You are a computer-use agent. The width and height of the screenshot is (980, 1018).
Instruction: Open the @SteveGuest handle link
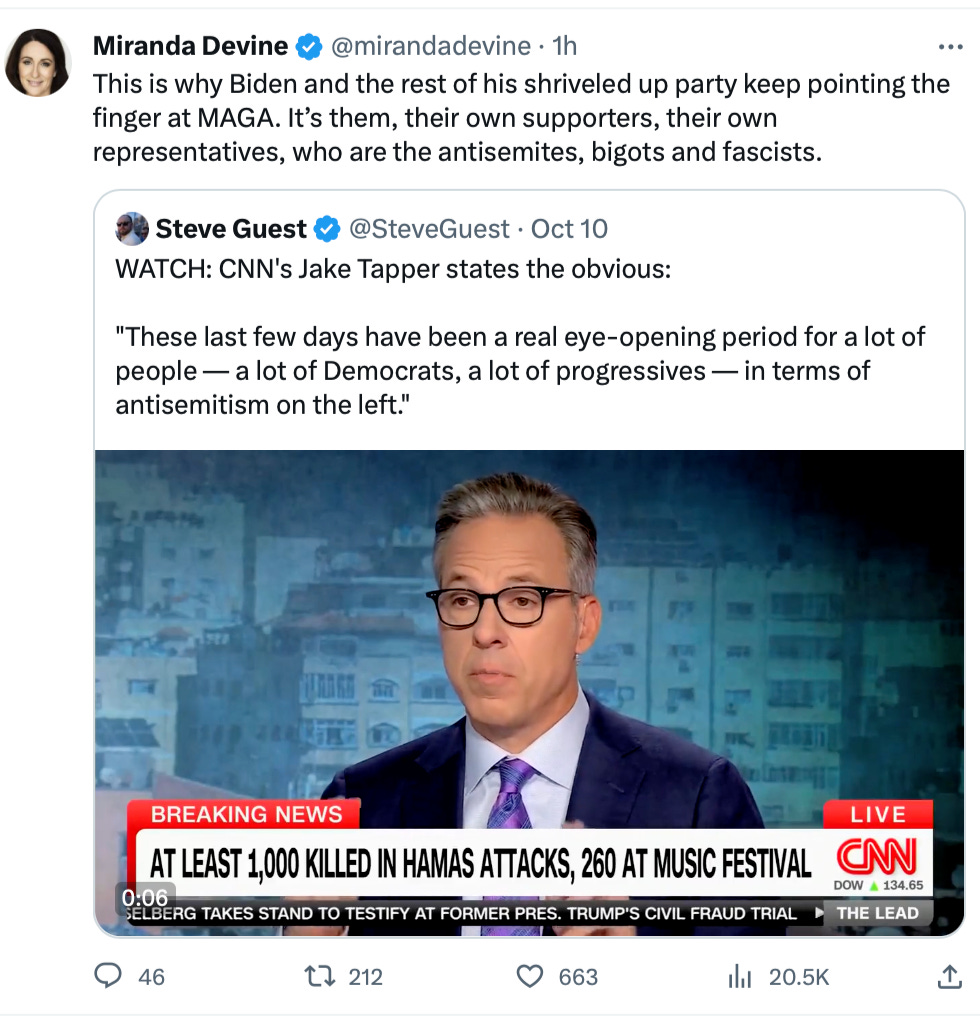(429, 229)
